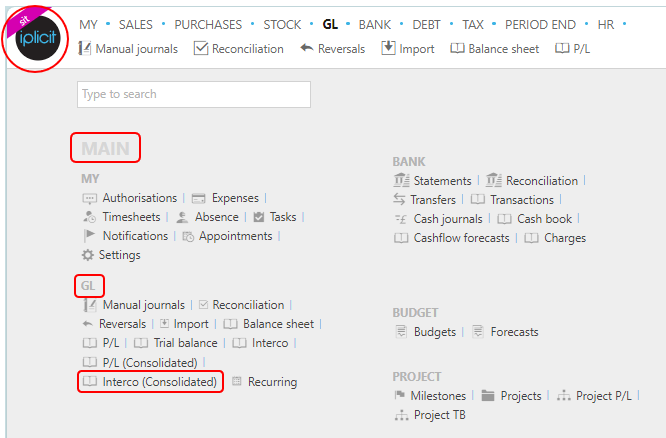The image size is (666, 438).
Task: Open the PERIOD END menu
Action: [540, 25]
